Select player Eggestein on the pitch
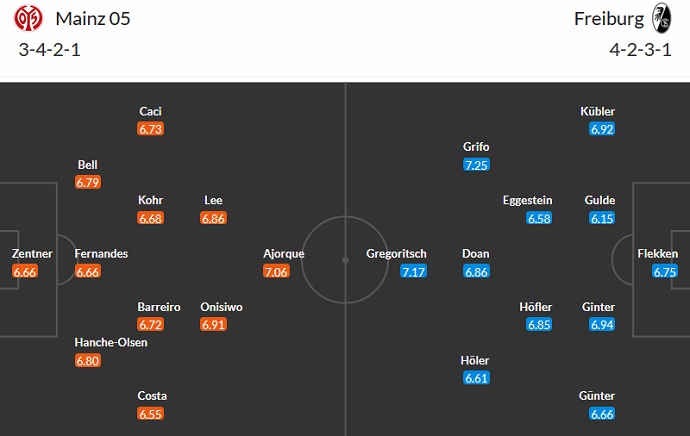The image size is (690, 436). coord(527,200)
